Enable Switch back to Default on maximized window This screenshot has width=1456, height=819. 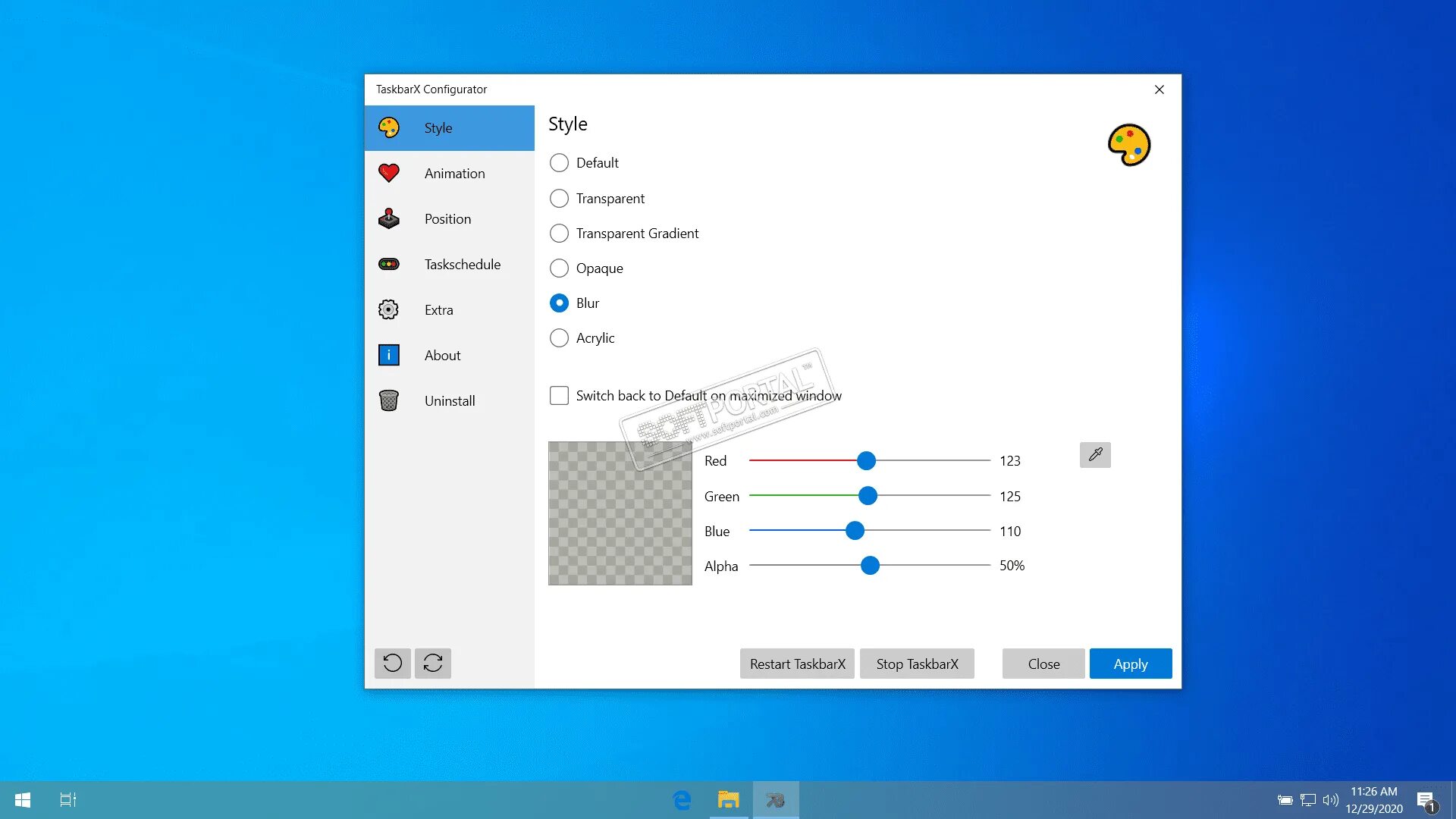click(559, 396)
